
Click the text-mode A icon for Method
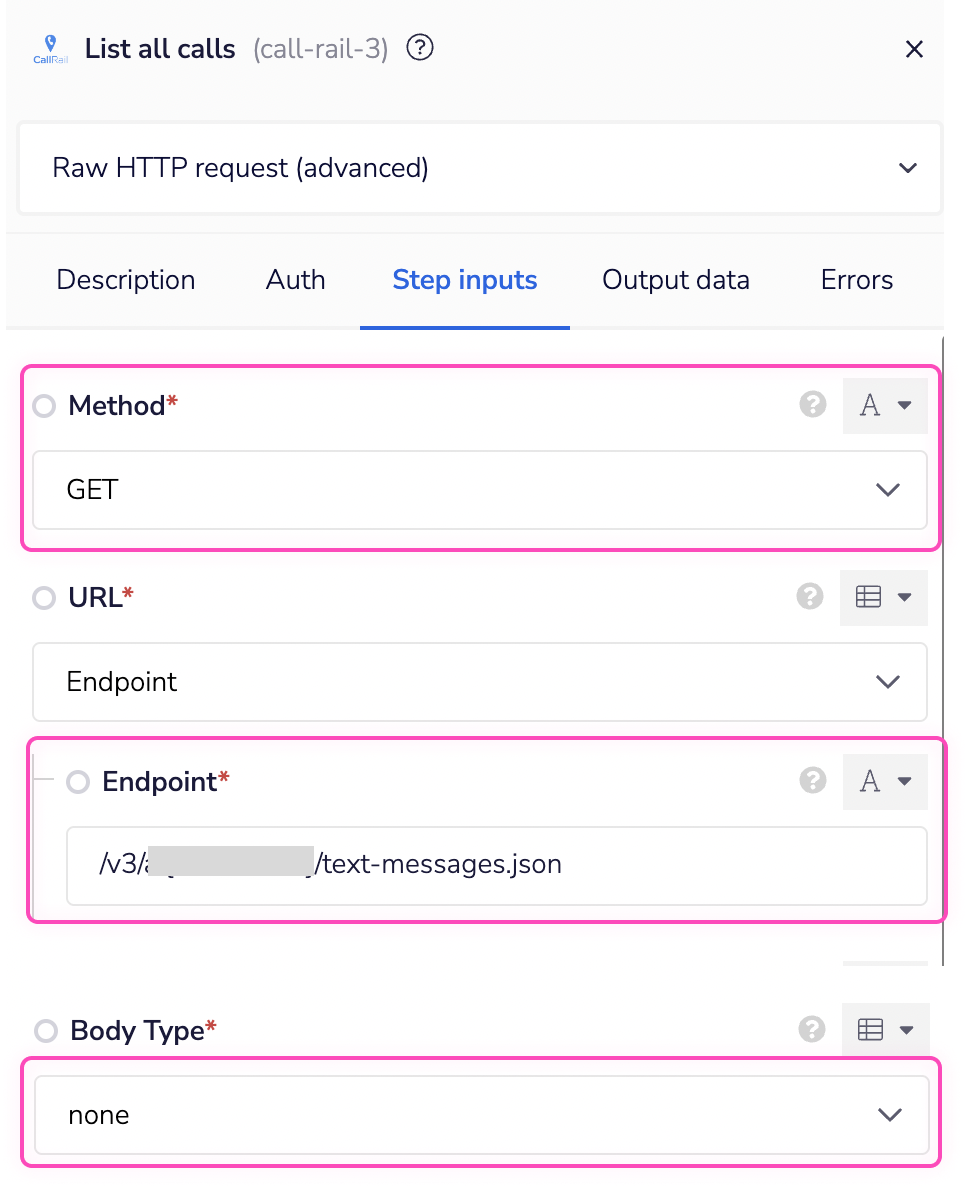tap(885, 405)
